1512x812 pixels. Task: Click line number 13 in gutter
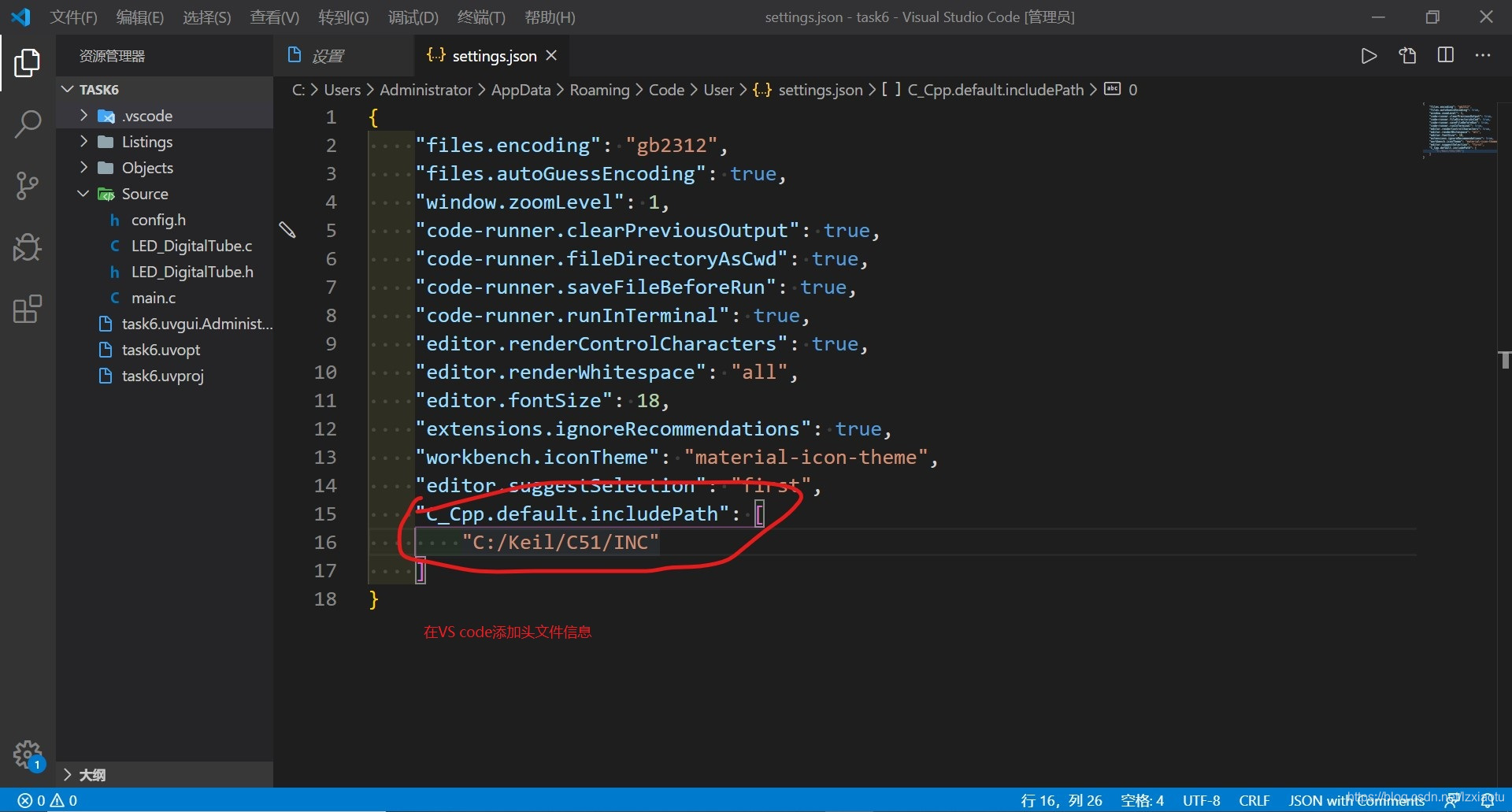click(x=325, y=457)
